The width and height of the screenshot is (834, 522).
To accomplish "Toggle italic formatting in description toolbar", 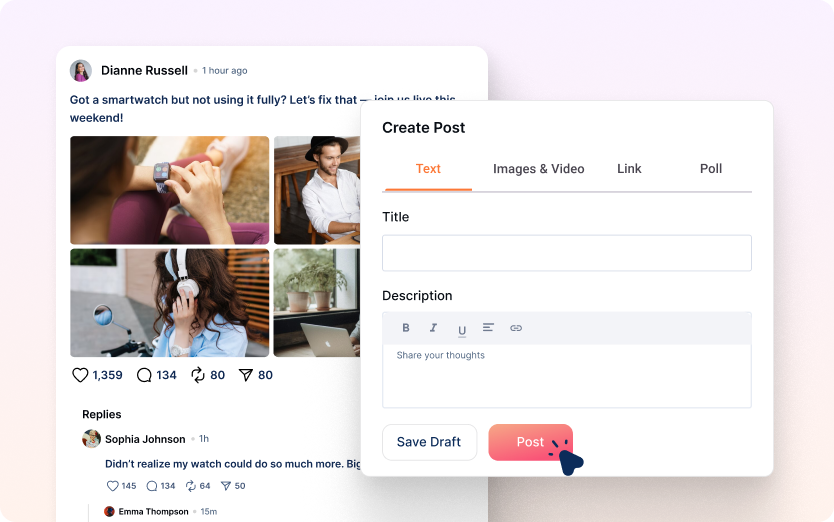I will 433,328.
